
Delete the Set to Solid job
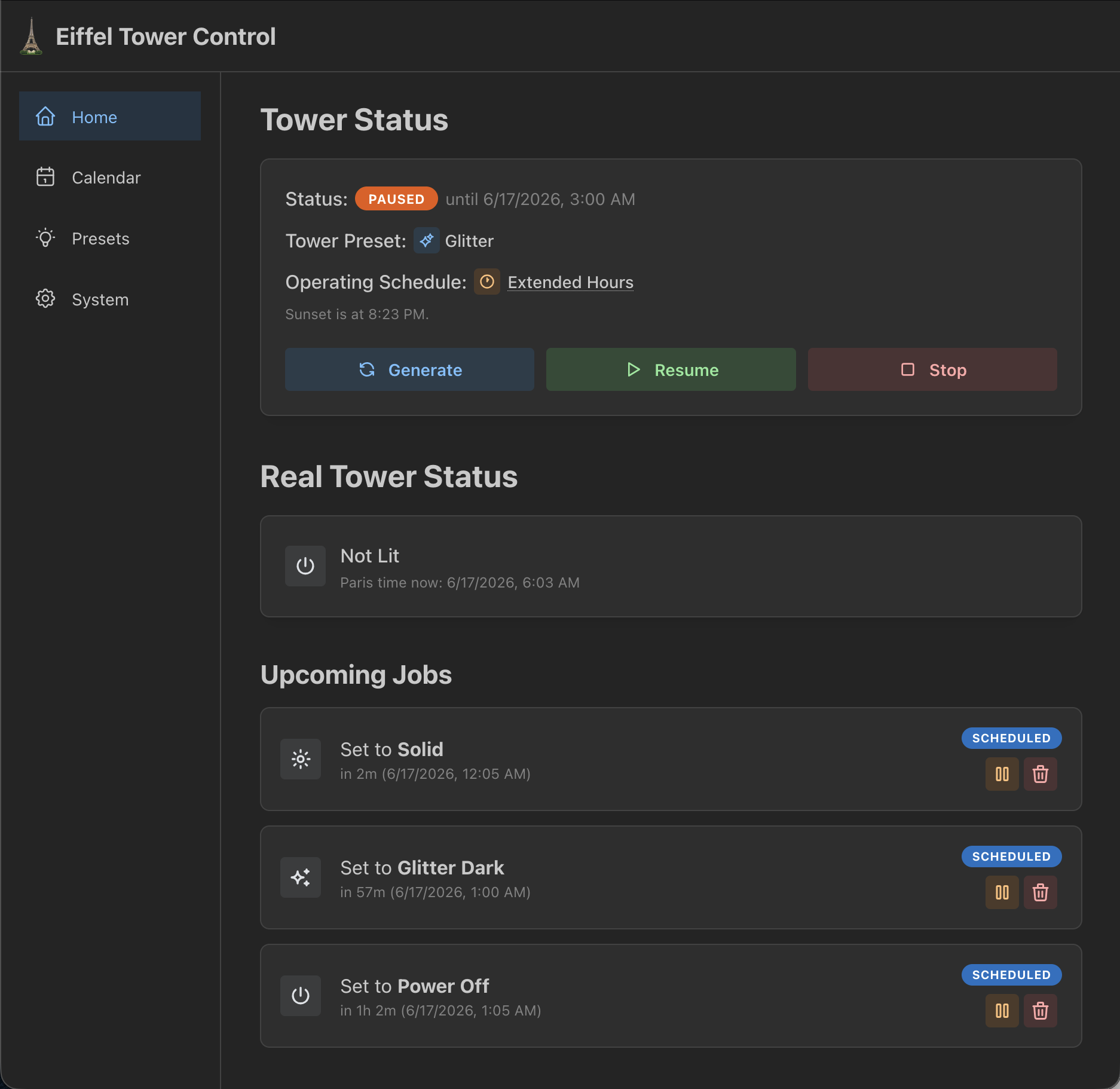coord(1041,774)
